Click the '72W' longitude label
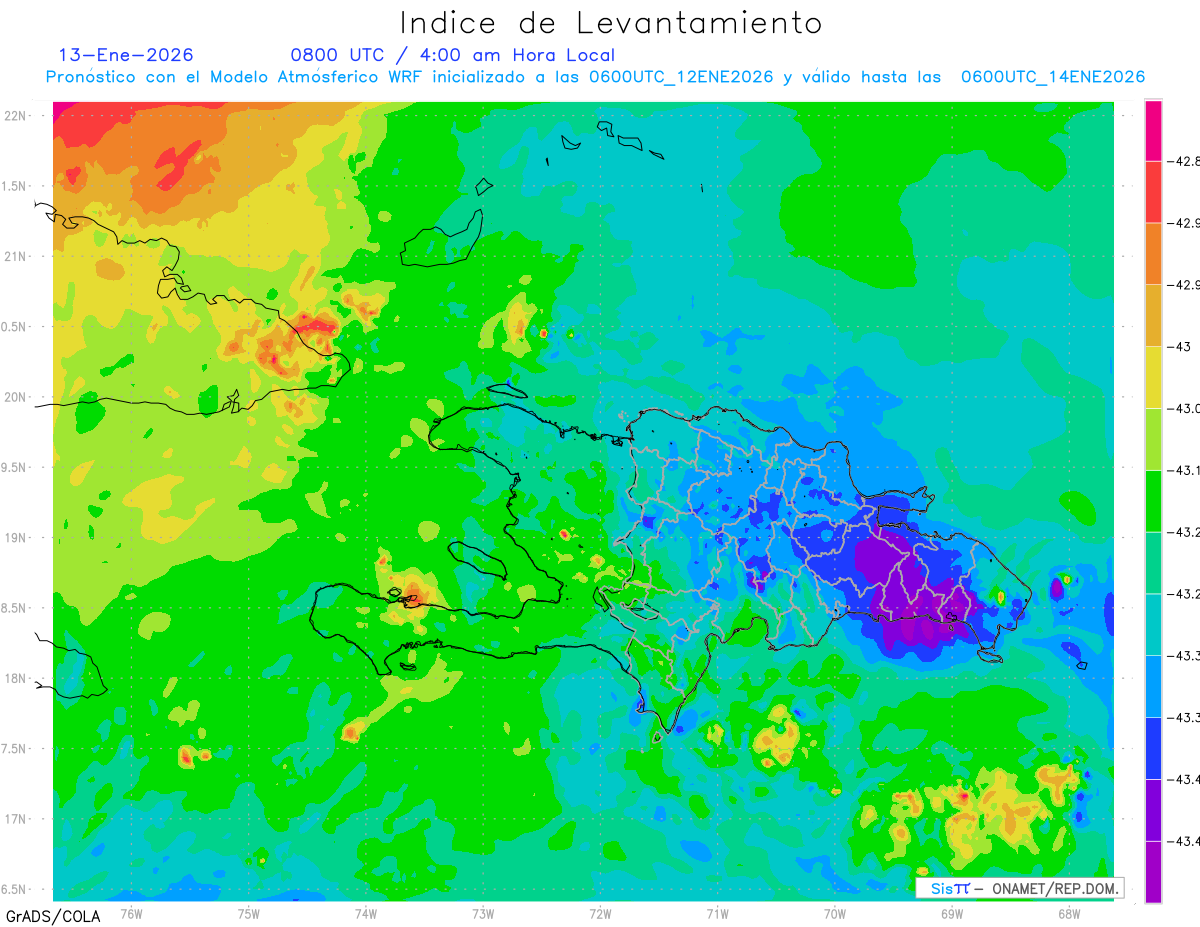 [x=600, y=913]
